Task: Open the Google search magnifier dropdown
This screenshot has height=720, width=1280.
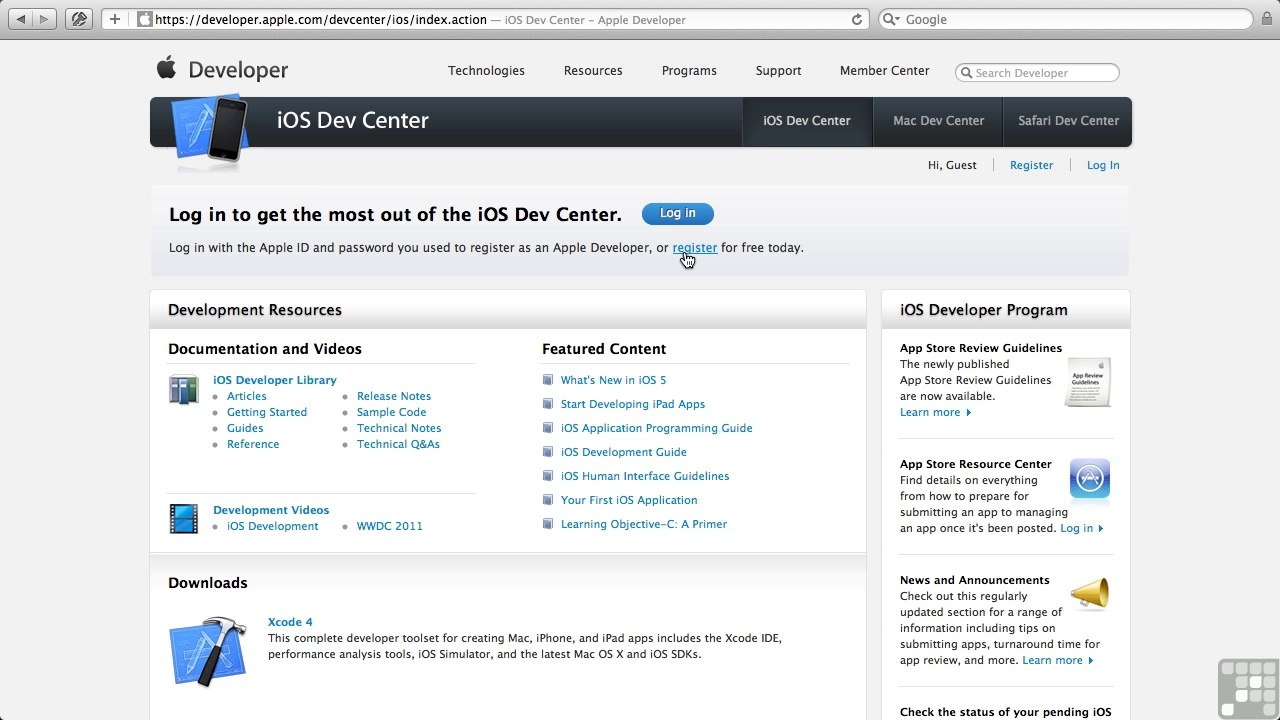Action: pos(891,19)
